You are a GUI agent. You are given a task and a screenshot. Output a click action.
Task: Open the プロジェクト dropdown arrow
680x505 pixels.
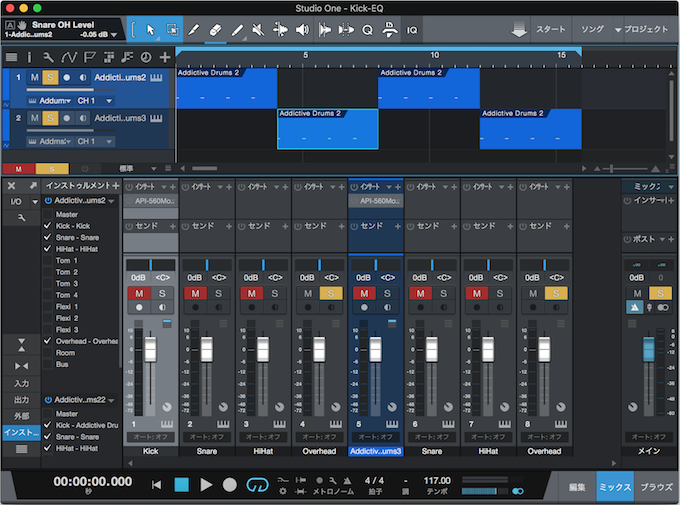[x=618, y=30]
